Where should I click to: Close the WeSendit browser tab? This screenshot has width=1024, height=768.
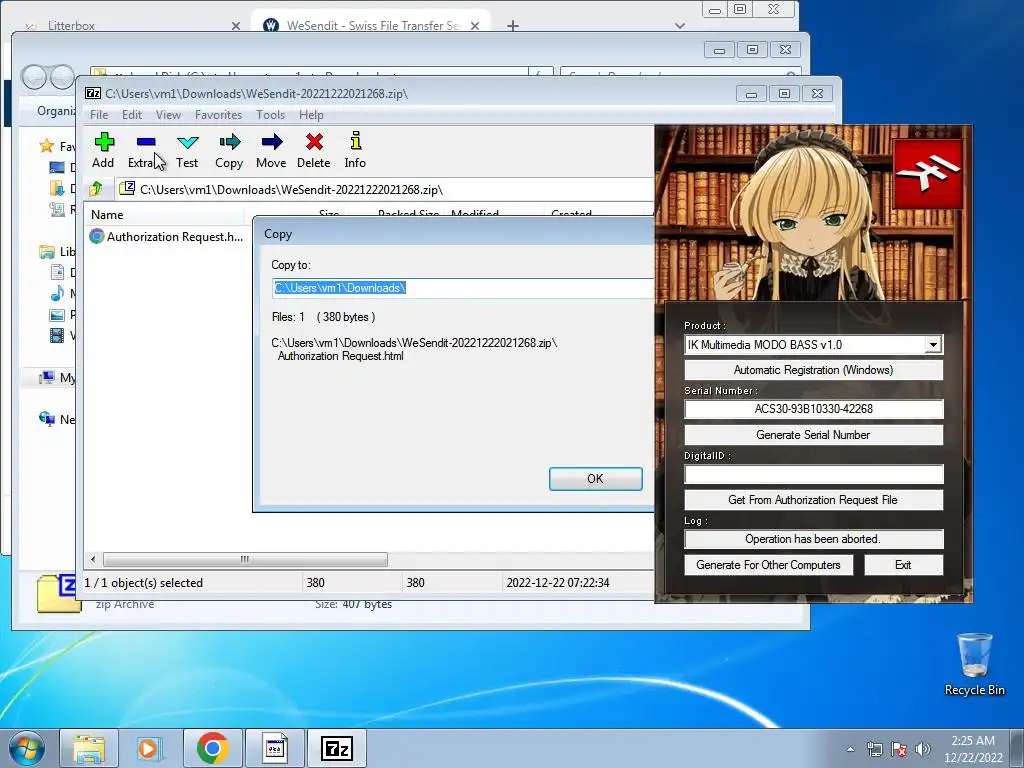(475, 26)
